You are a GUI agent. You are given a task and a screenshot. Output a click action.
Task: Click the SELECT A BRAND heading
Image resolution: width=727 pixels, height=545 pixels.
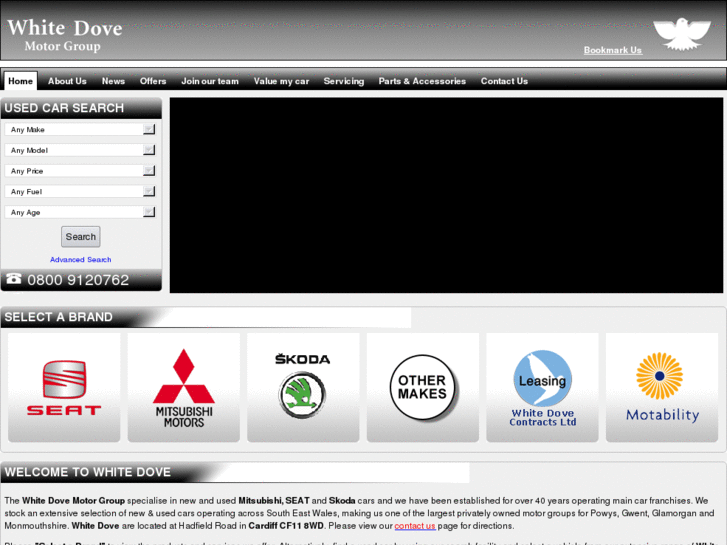tap(58, 317)
